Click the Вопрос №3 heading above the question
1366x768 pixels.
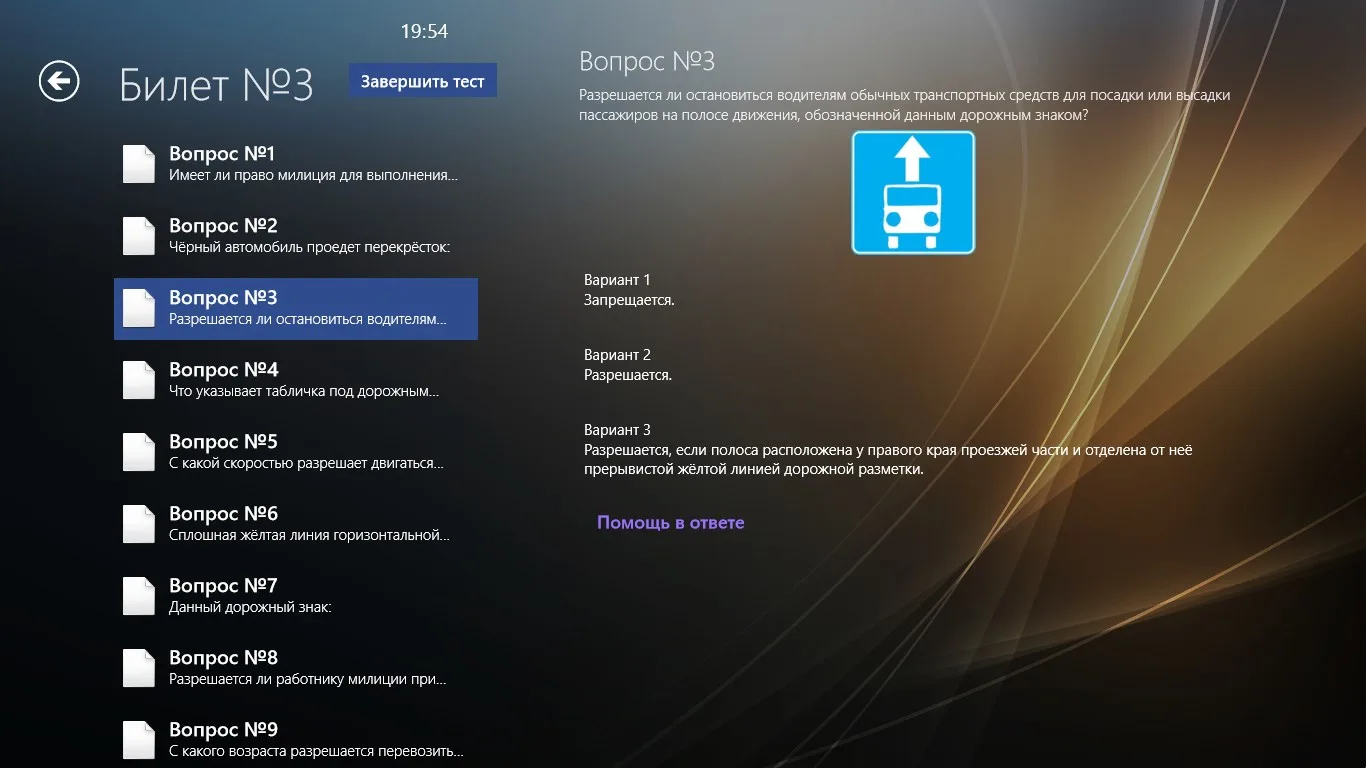647,61
